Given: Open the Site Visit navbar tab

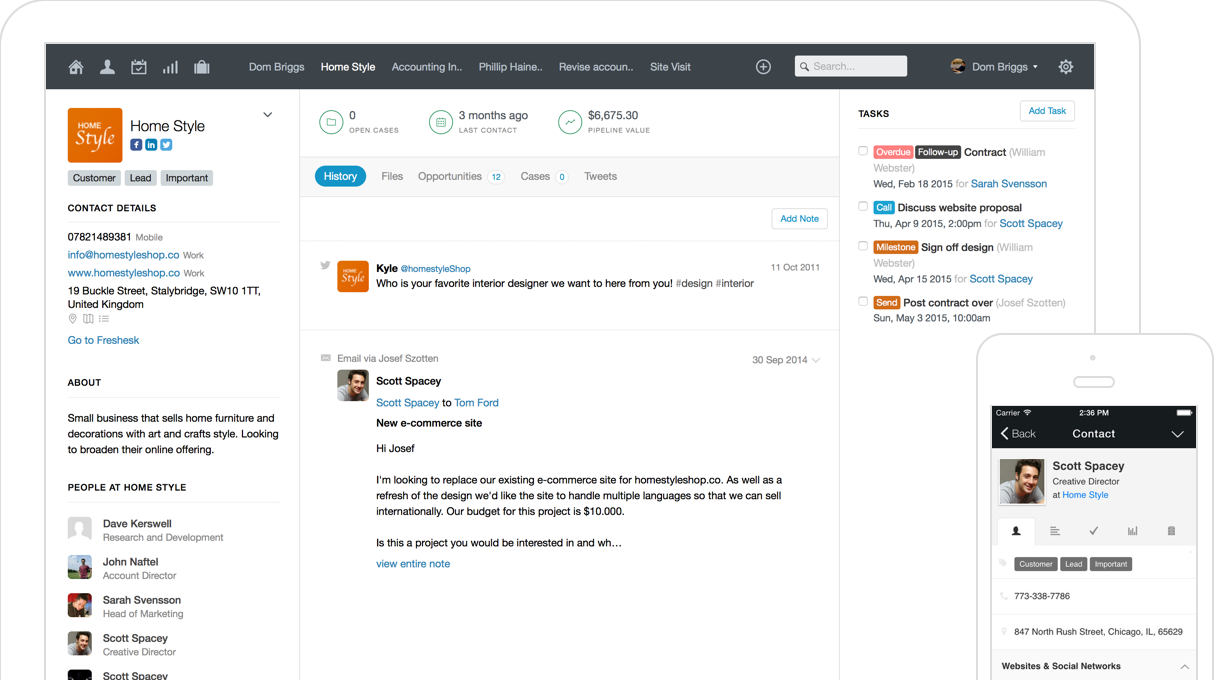Looking at the screenshot, I should coord(670,67).
